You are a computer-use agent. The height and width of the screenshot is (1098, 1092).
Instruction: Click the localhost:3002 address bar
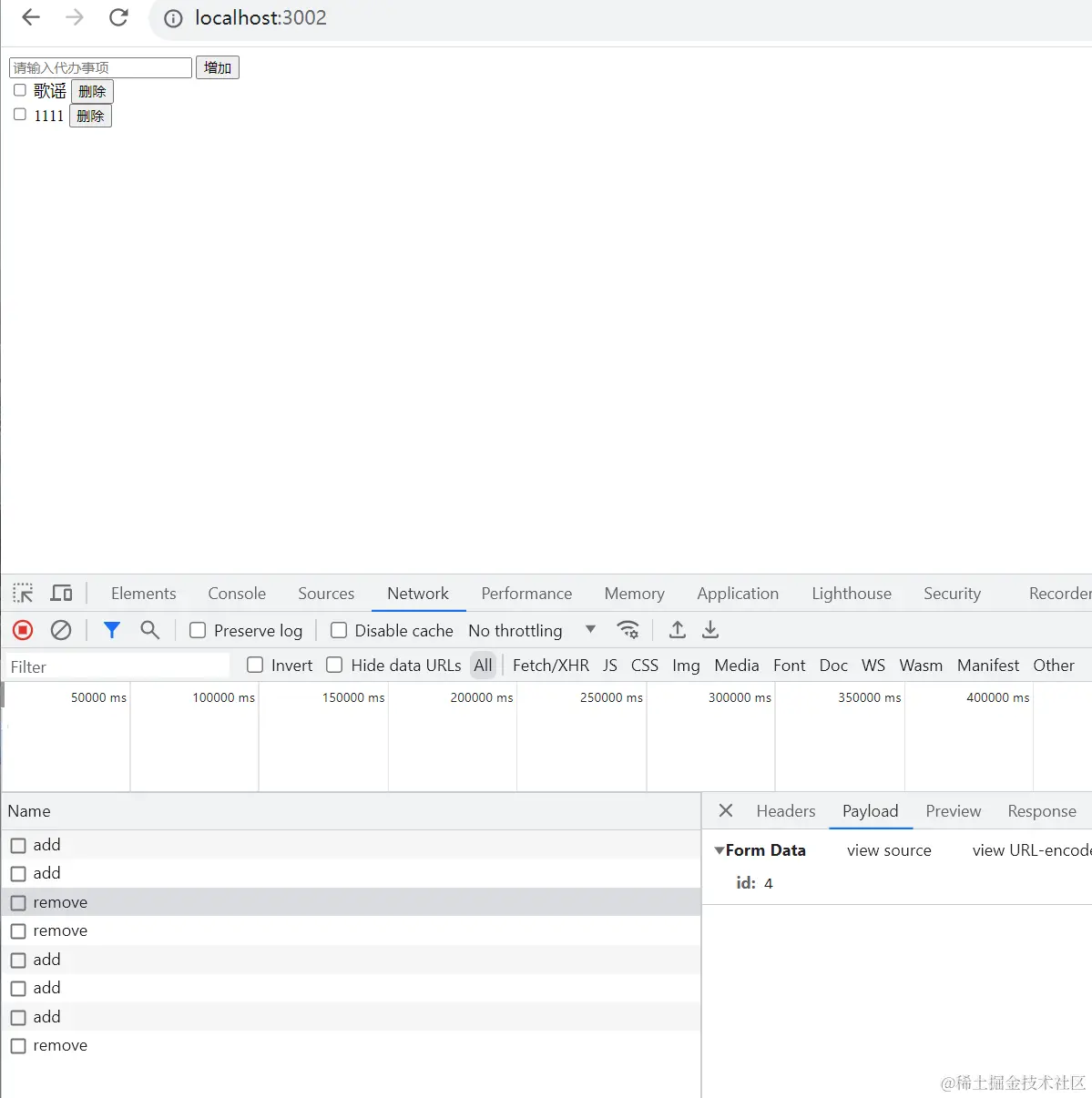pos(260,18)
